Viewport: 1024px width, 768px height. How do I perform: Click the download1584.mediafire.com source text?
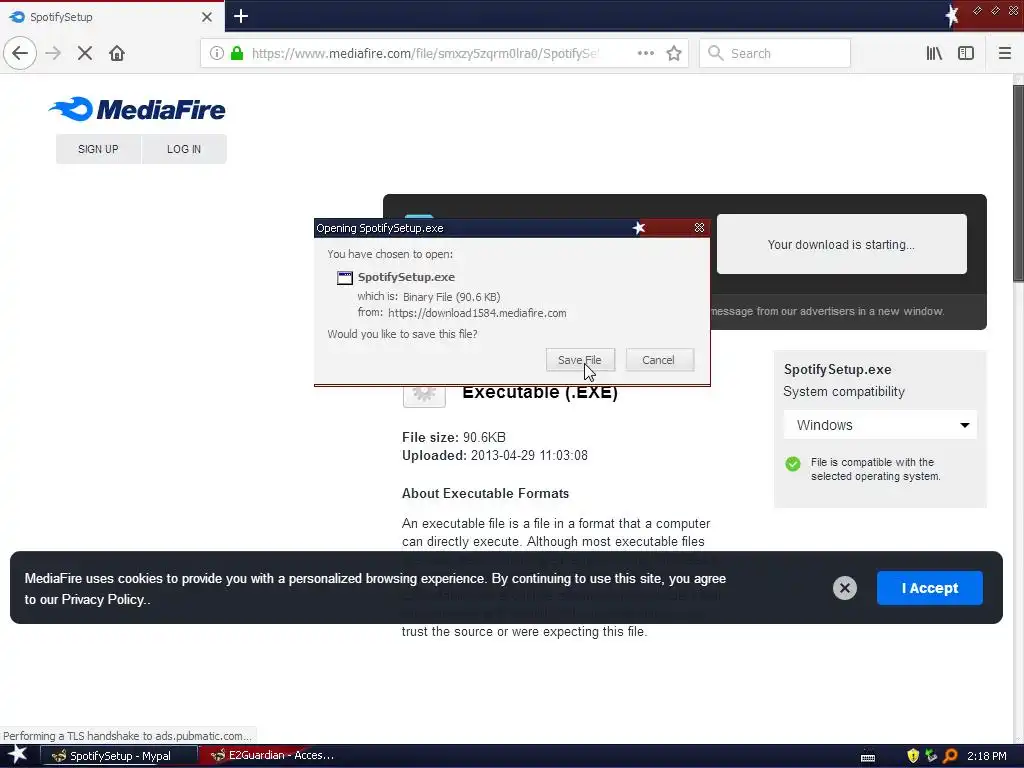click(x=477, y=313)
